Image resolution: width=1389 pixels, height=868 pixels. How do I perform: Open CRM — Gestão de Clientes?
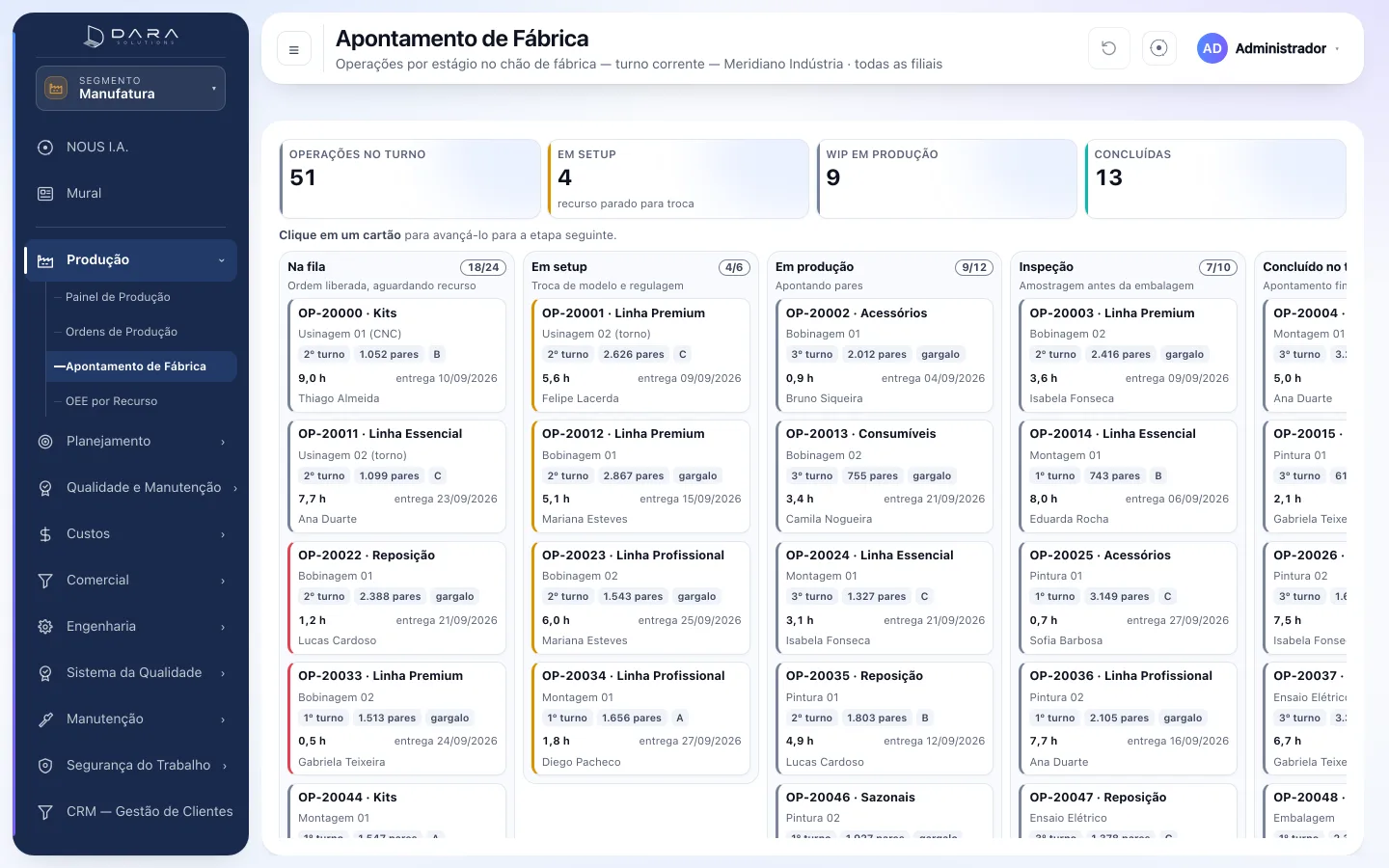point(130,812)
